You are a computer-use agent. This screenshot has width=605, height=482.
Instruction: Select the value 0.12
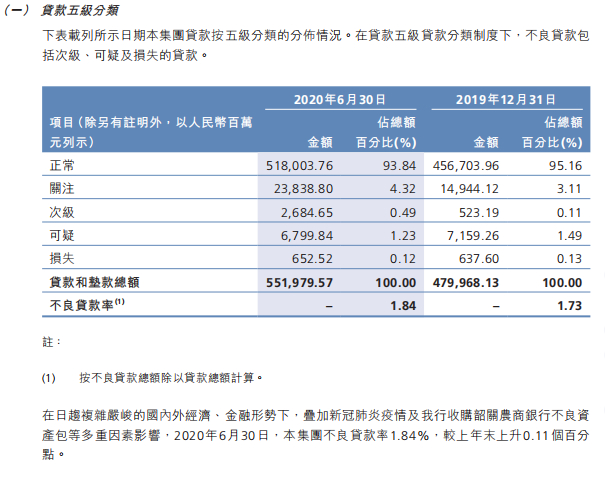point(403,259)
